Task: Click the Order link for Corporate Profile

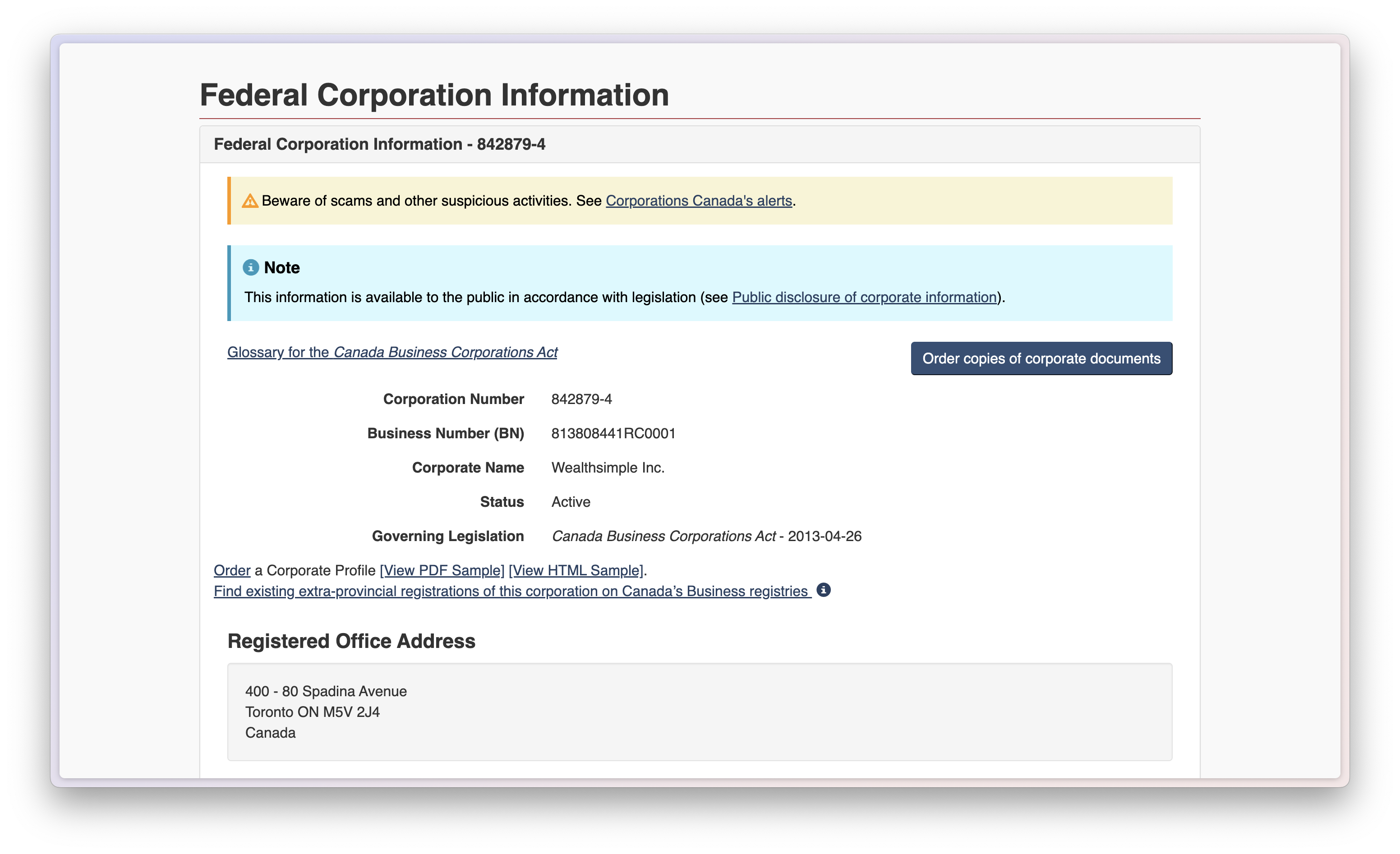Action: pos(232,570)
